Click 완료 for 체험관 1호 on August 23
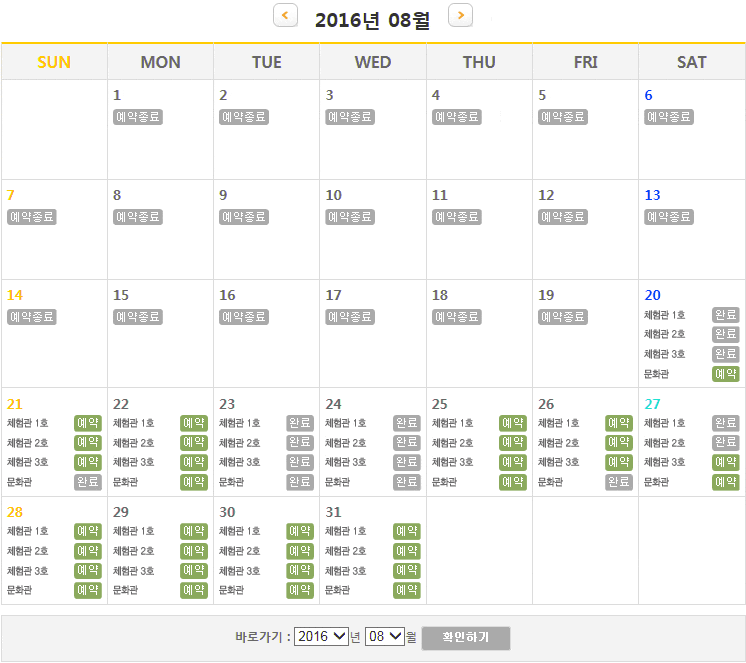 300,423
